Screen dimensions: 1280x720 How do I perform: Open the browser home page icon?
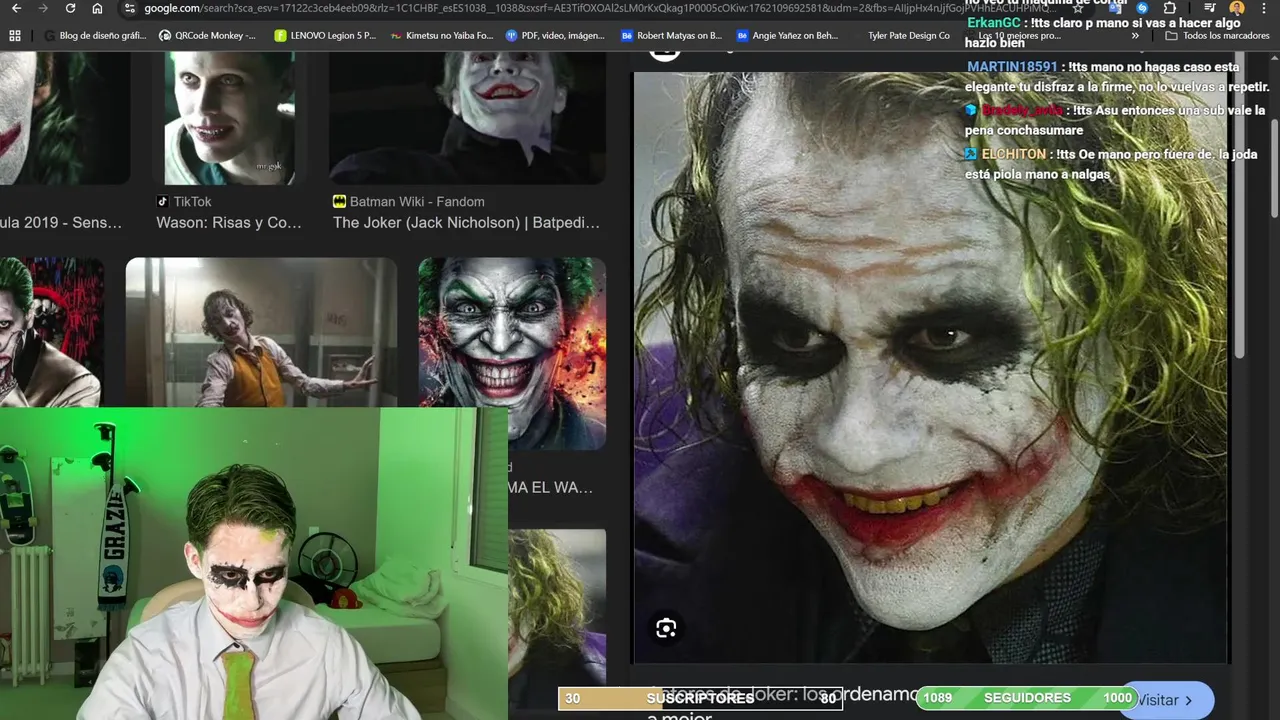tap(97, 8)
